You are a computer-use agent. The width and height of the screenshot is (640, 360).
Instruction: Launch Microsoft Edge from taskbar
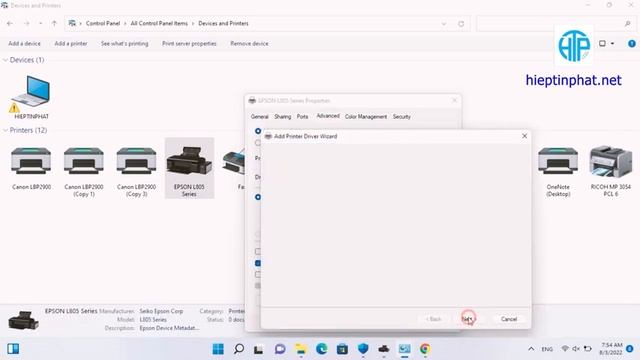coord(322,349)
